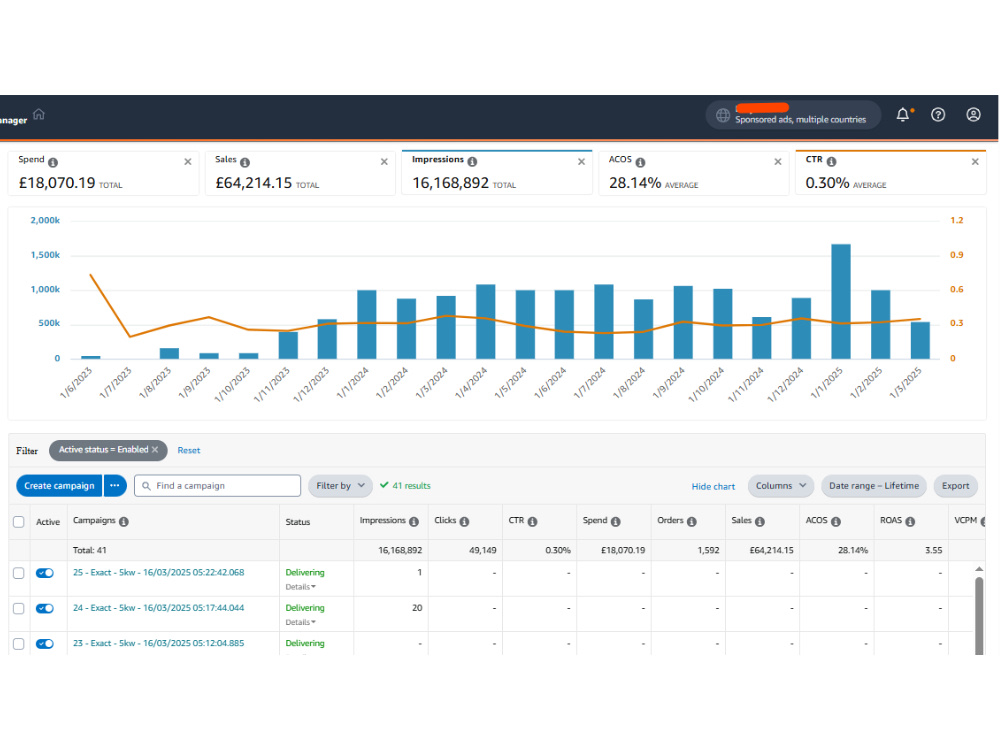Open more options next to Create campaign
The image size is (1000, 750).
tap(115, 485)
